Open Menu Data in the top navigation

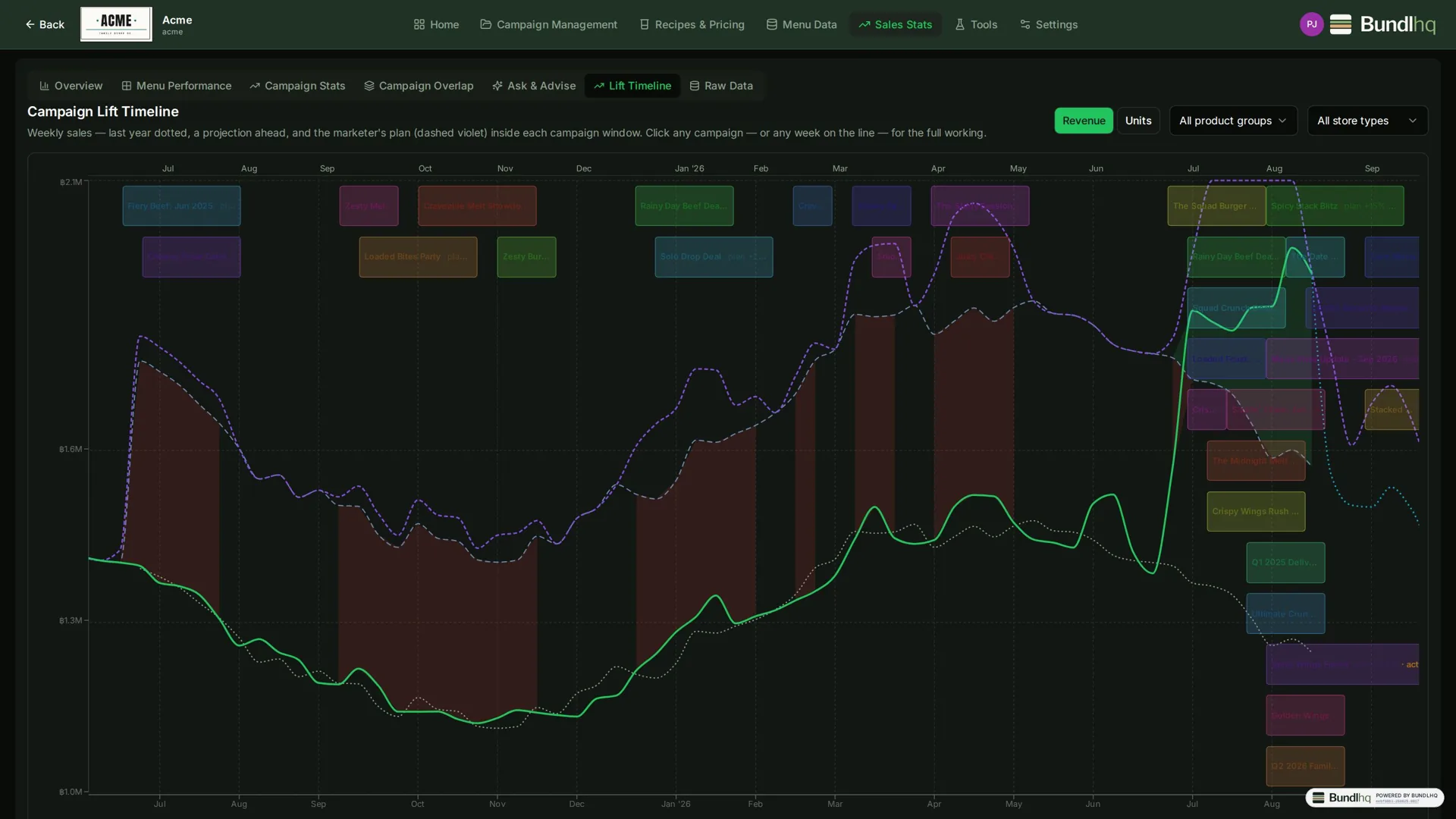tap(801, 24)
